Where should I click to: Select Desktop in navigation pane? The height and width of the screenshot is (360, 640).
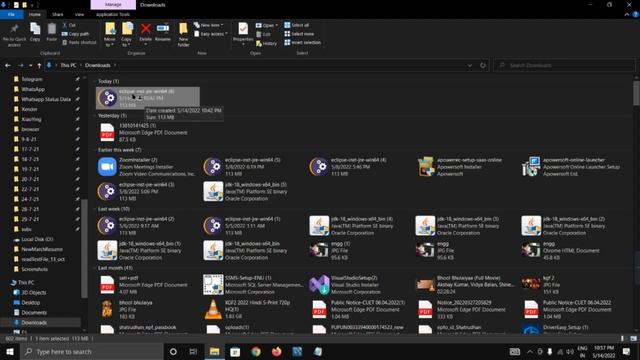(31, 302)
